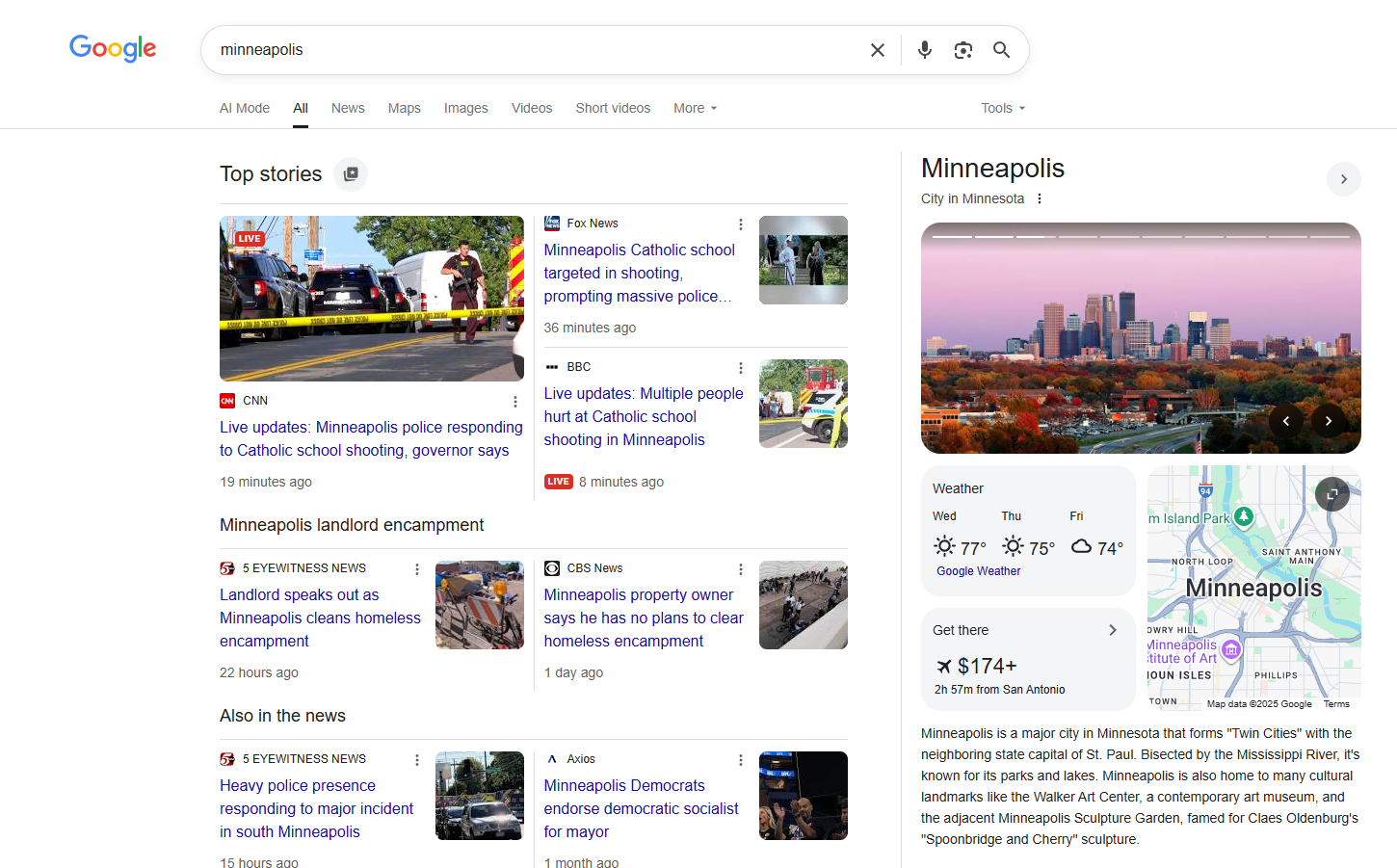Screen dimensions: 1397x868
Task: Open the Fox News story thumbnail
Action: (804, 260)
